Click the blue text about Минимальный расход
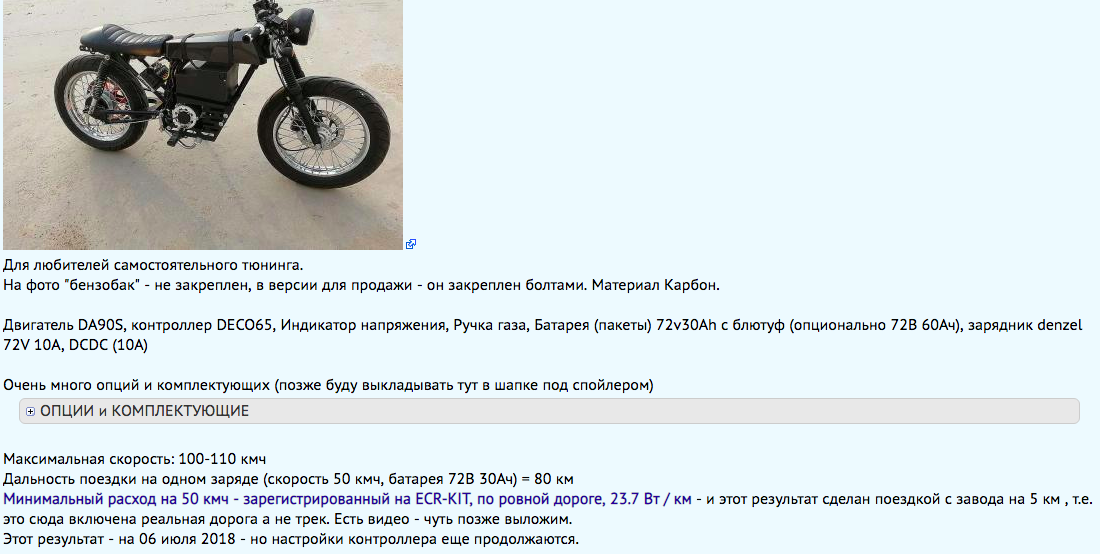This screenshot has height=554, width=1100. 347,499
